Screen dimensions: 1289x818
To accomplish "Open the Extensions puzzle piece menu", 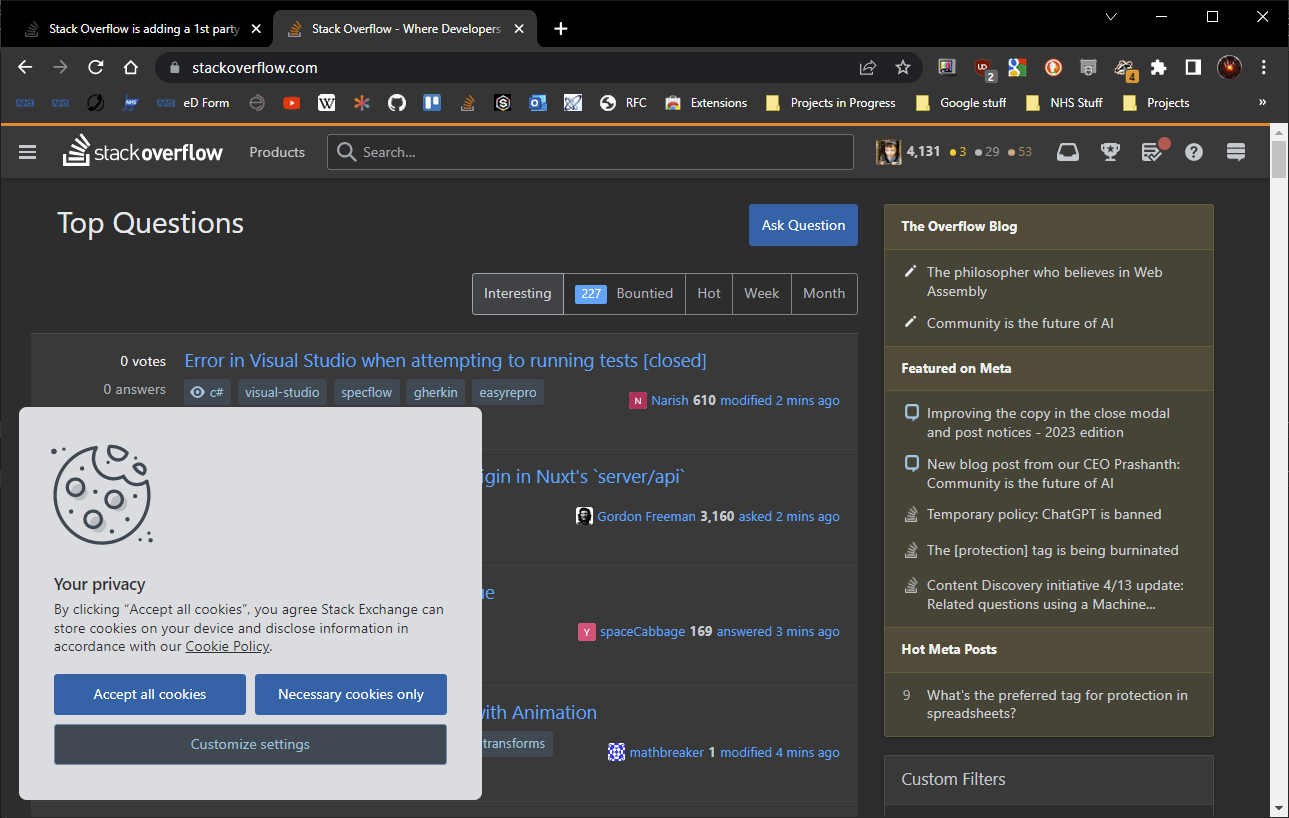I will click(1159, 67).
